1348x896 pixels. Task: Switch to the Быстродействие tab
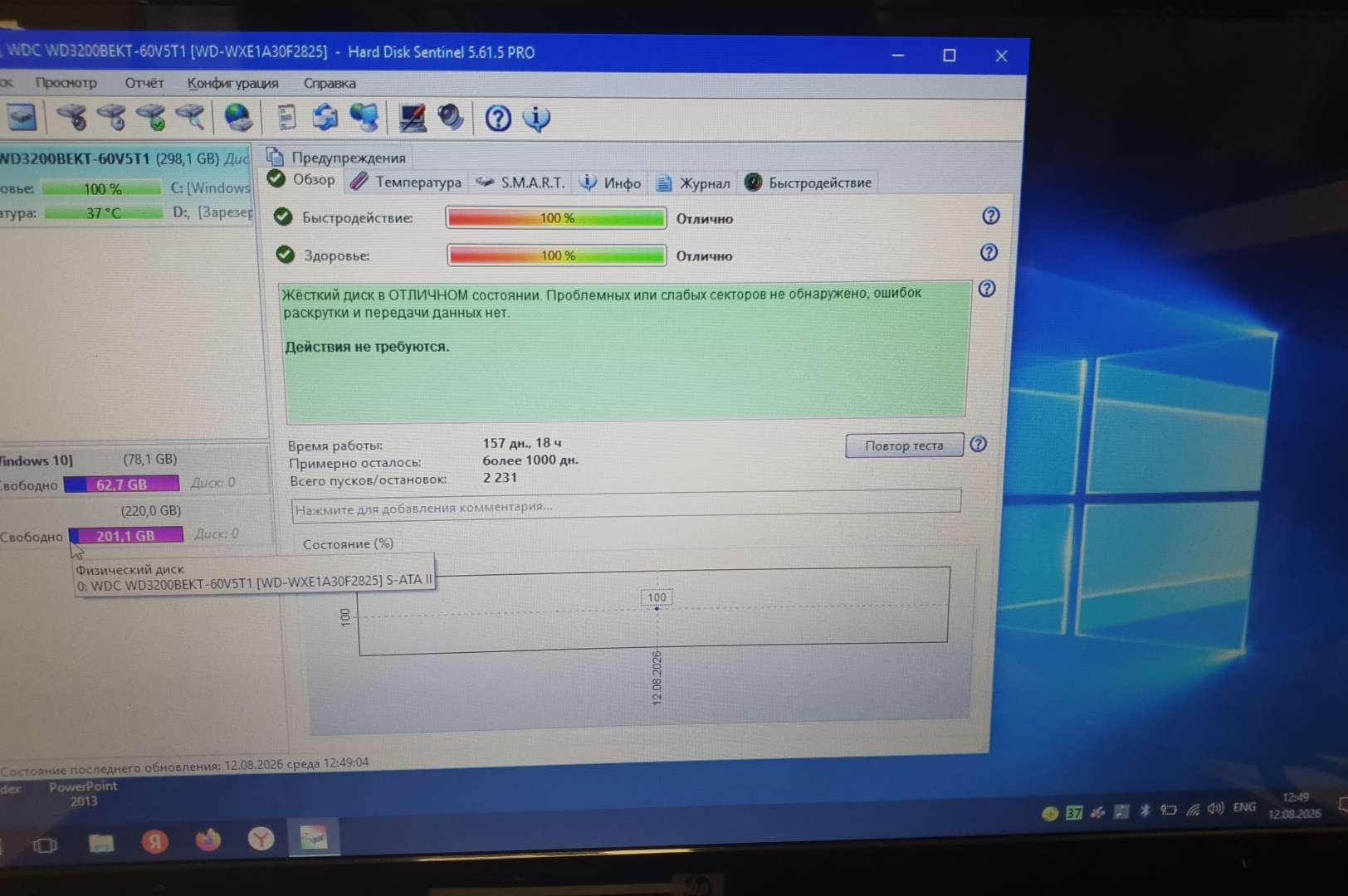(808, 183)
